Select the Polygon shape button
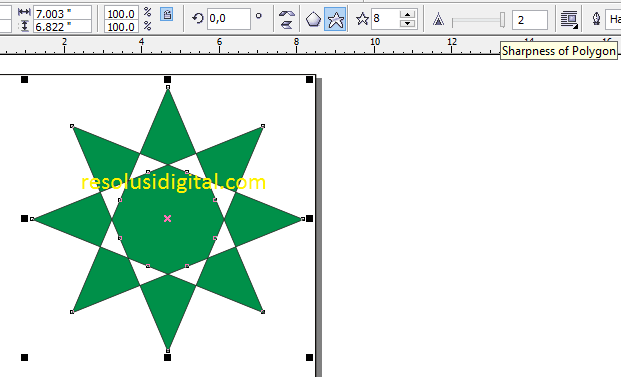 click(x=313, y=19)
